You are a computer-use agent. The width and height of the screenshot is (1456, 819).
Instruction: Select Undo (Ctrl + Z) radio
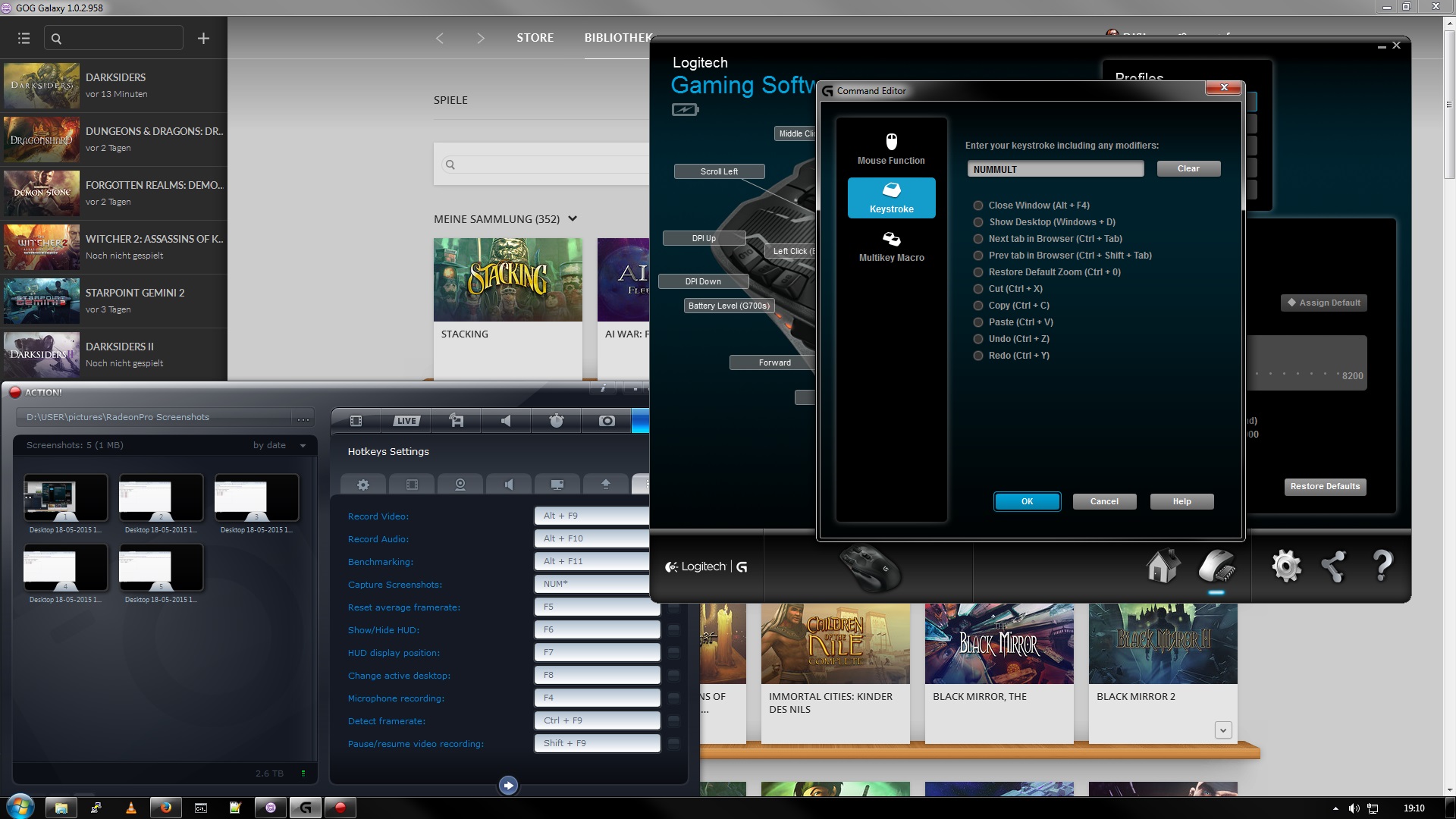pyautogui.click(x=978, y=339)
